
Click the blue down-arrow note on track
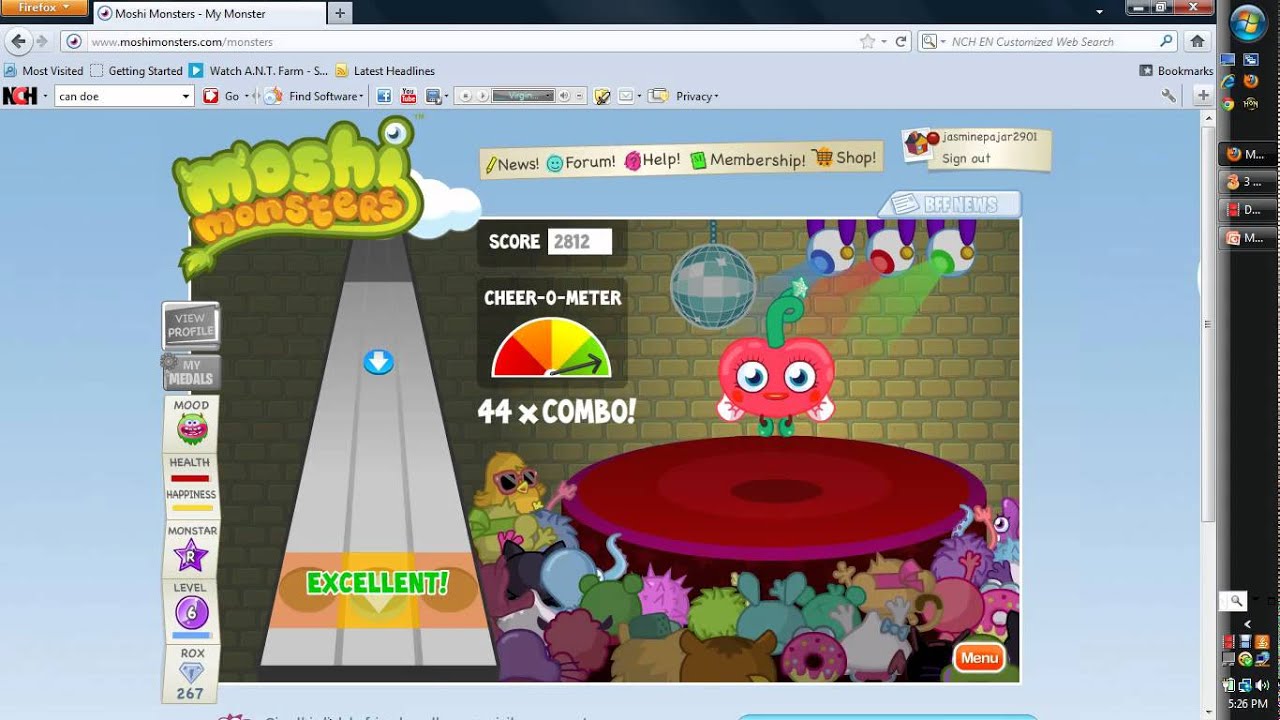(x=378, y=362)
